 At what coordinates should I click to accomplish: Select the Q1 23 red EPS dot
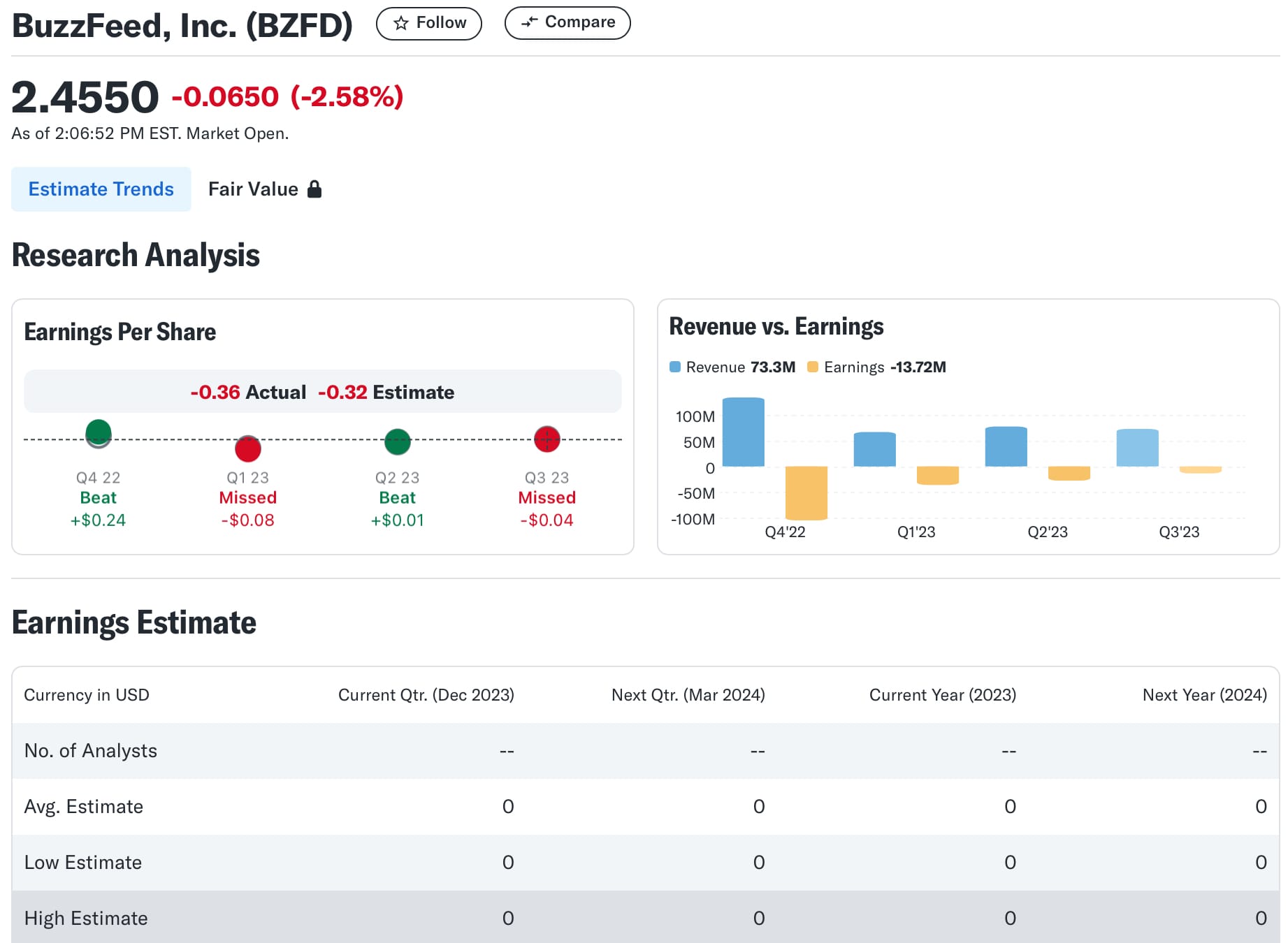click(x=248, y=448)
